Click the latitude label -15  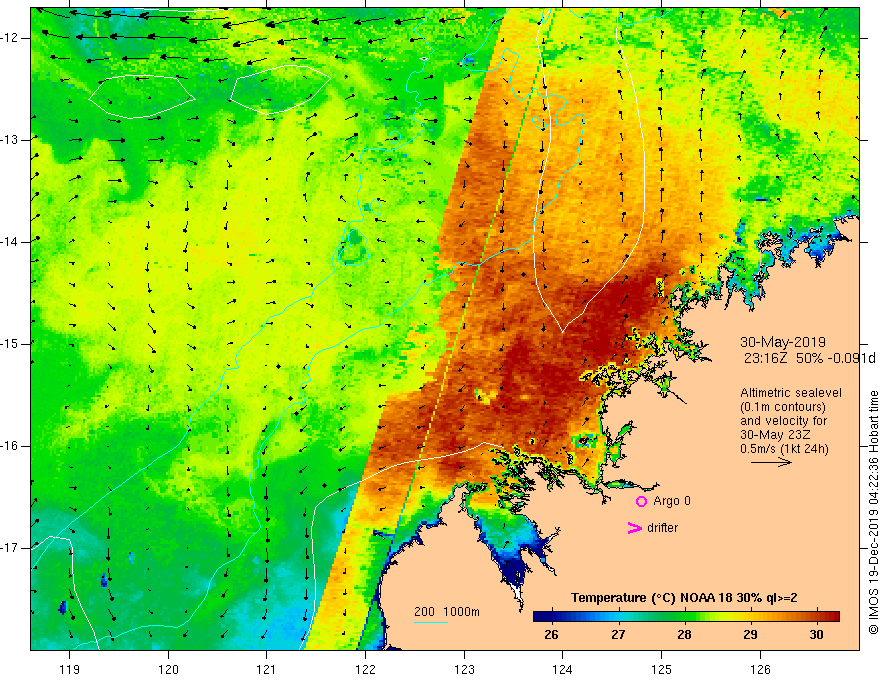[10, 344]
